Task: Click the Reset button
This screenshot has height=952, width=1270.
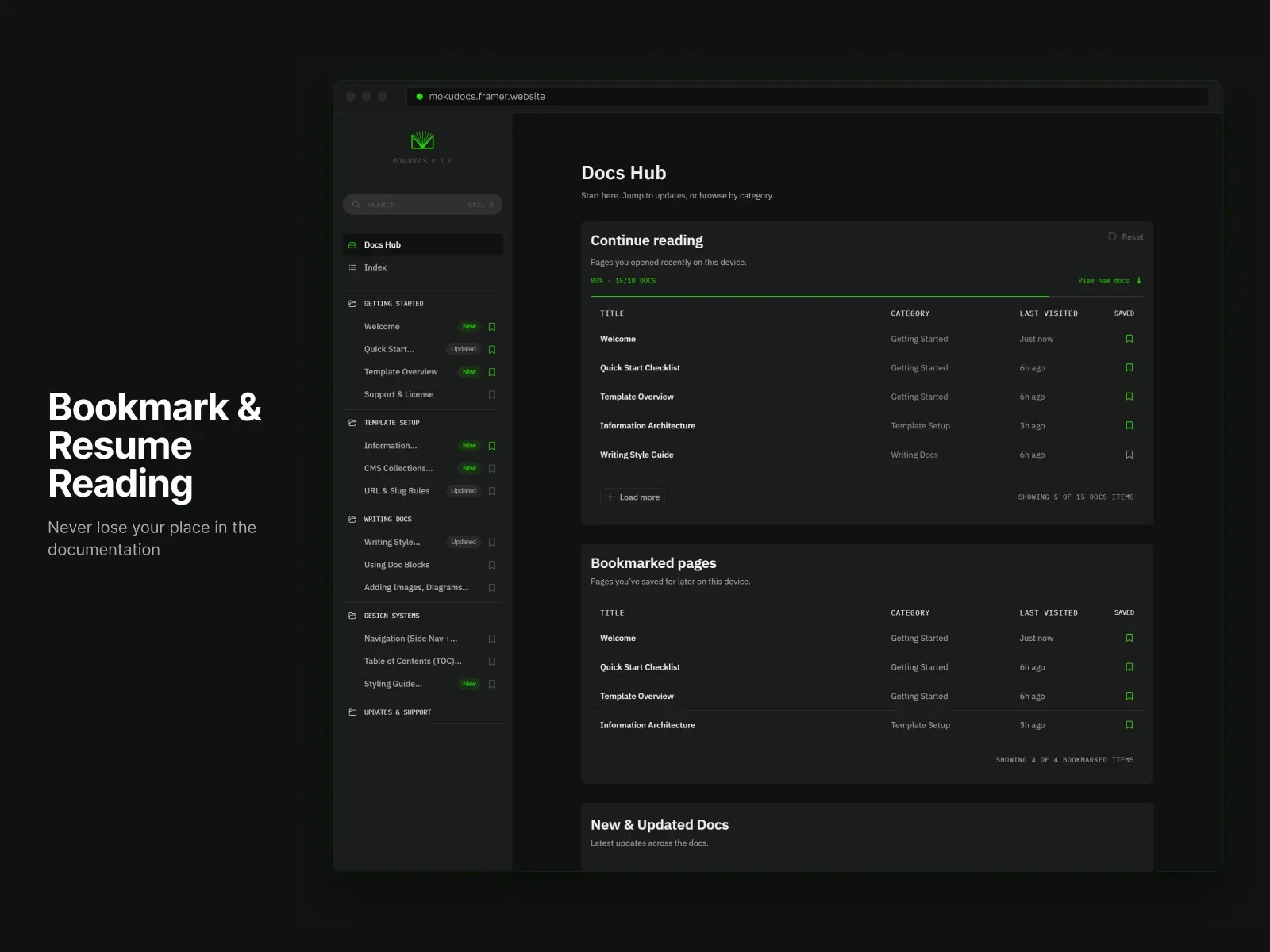Action: click(1126, 236)
